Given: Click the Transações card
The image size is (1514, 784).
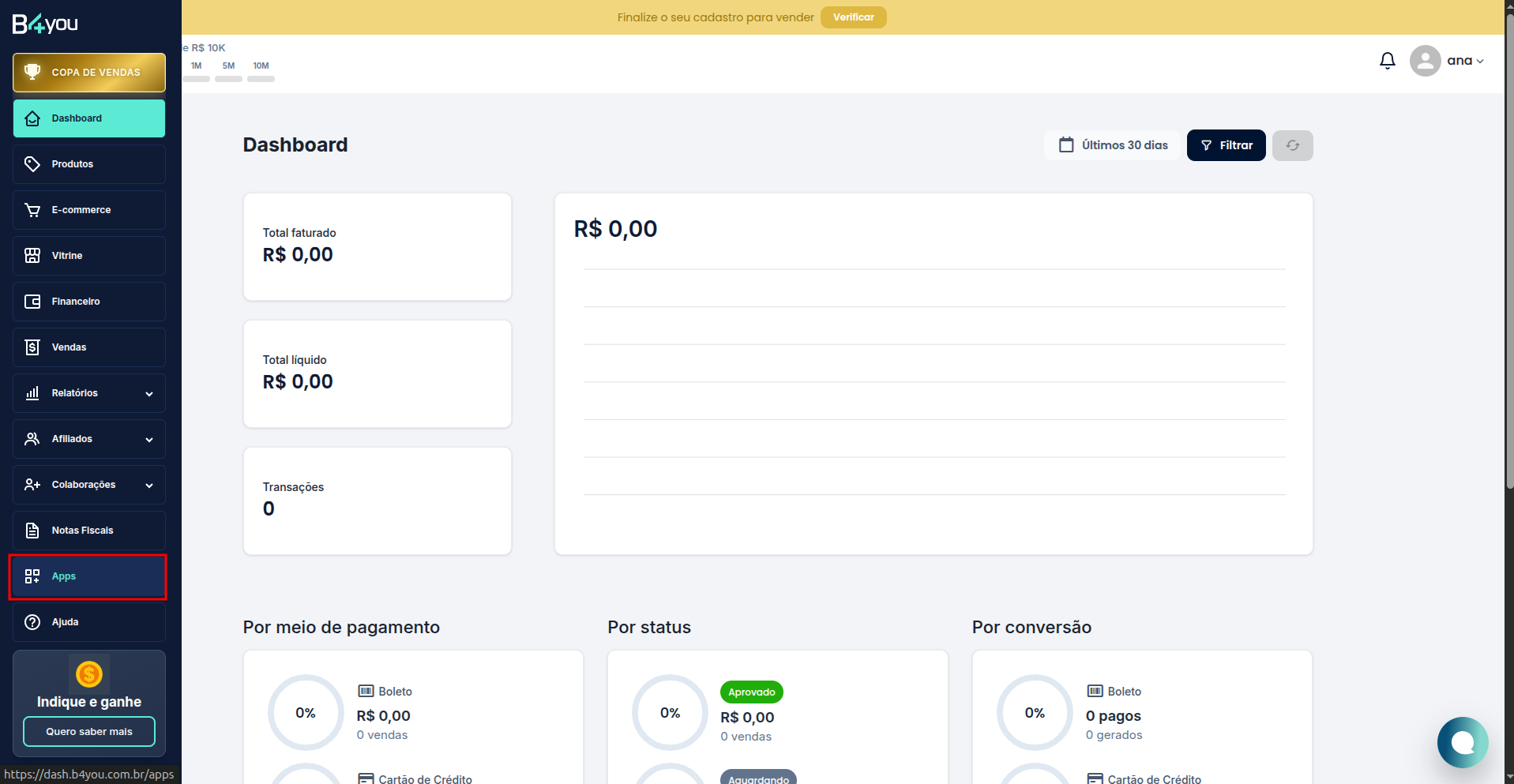Looking at the screenshot, I should (x=378, y=501).
